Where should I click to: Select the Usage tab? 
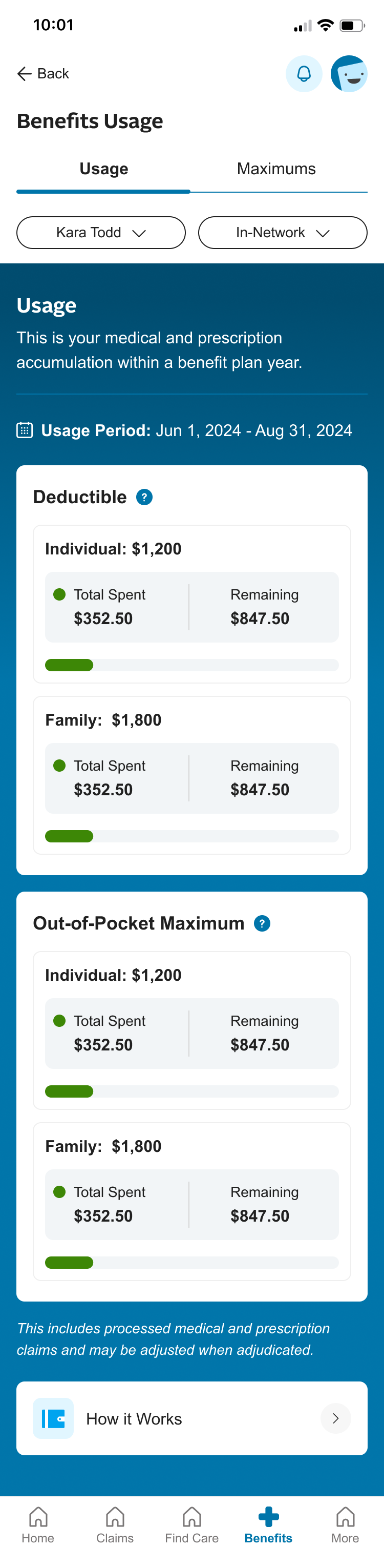tap(103, 169)
